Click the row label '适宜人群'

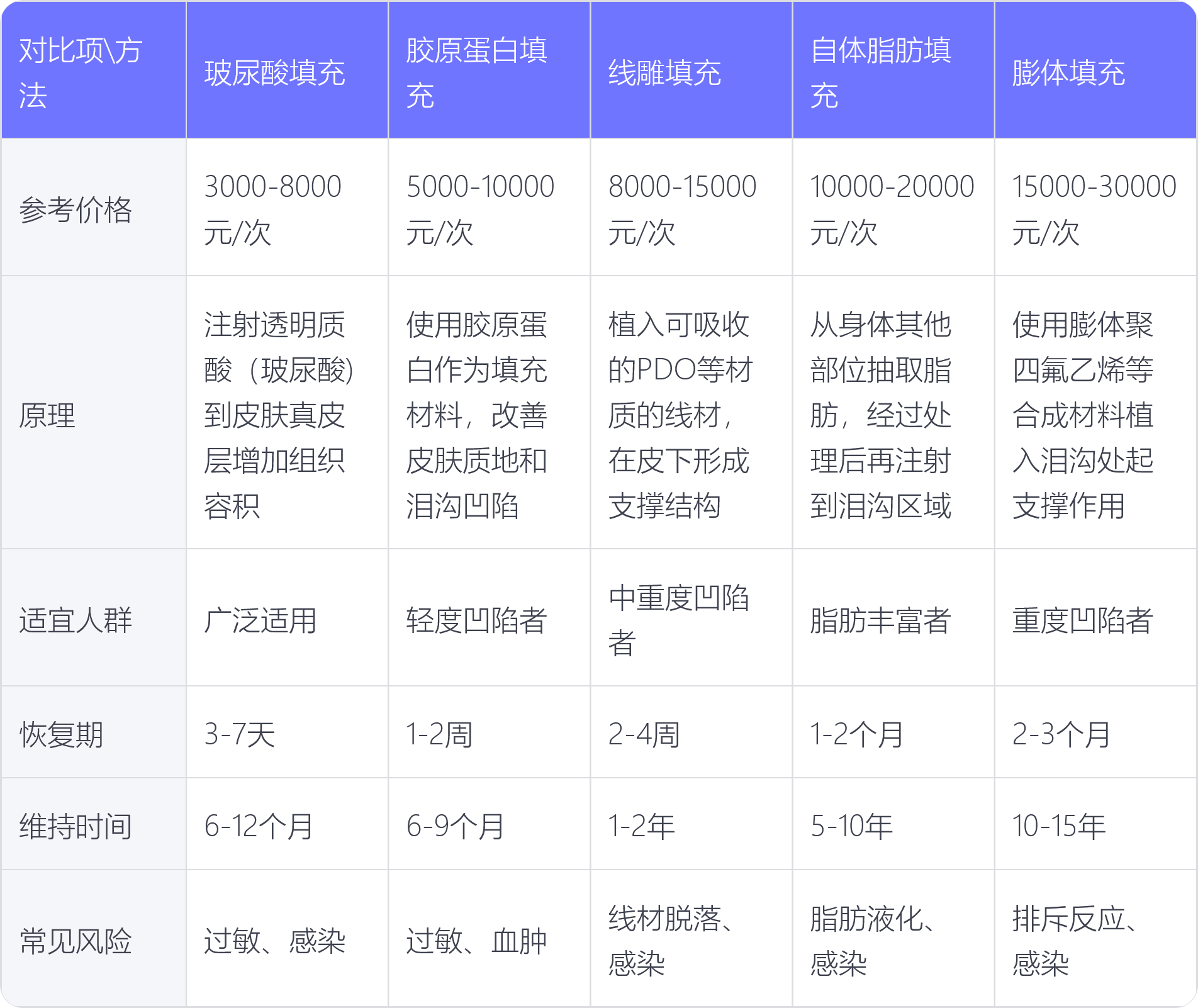94,617
